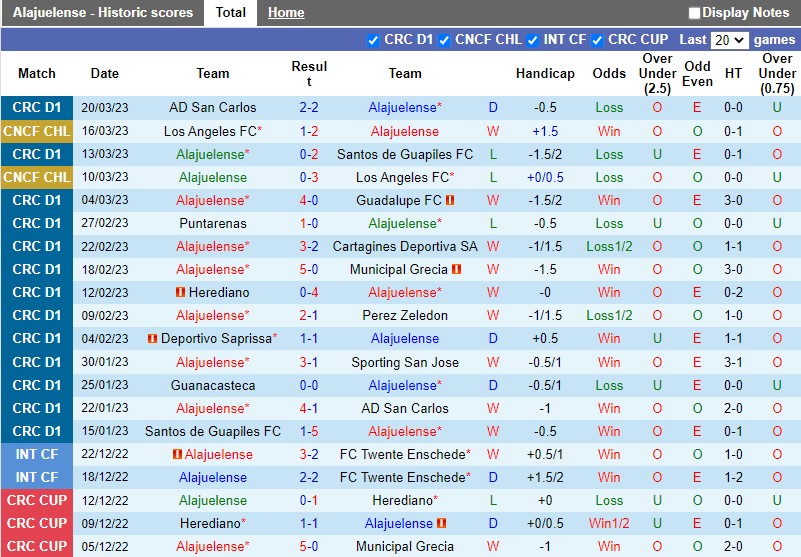Click the red card icon next to Municipal Grecia 18/02/23

point(457,269)
